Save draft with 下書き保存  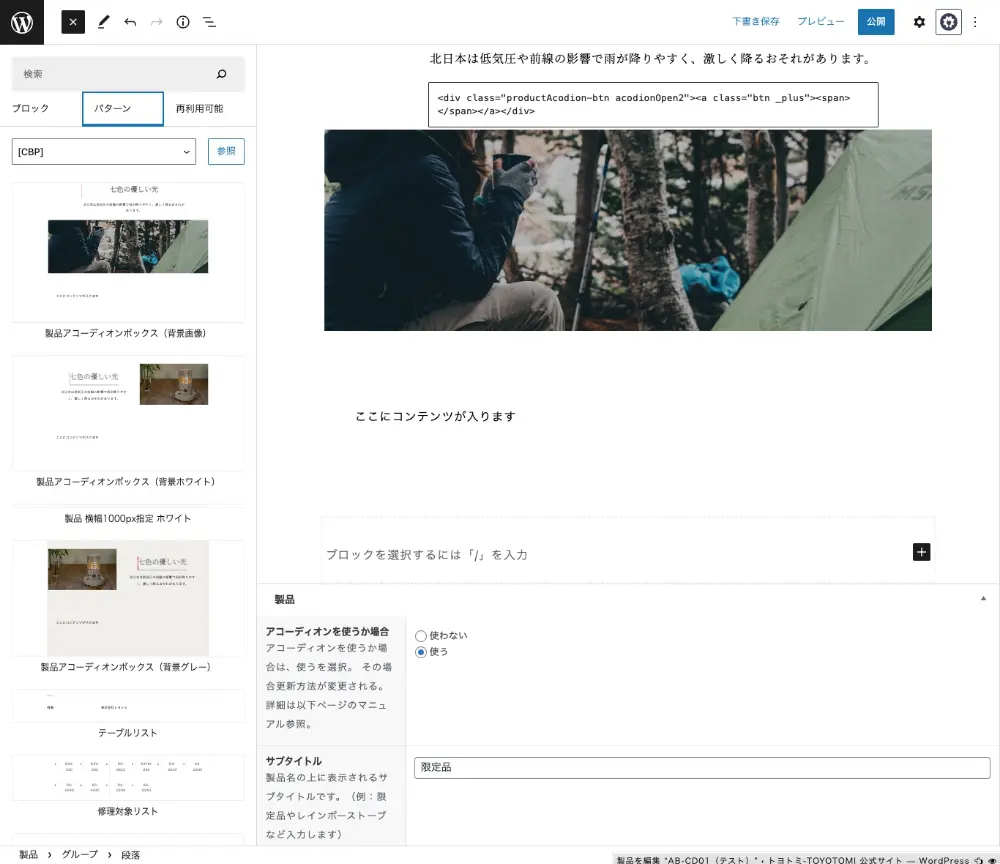[x=756, y=22]
